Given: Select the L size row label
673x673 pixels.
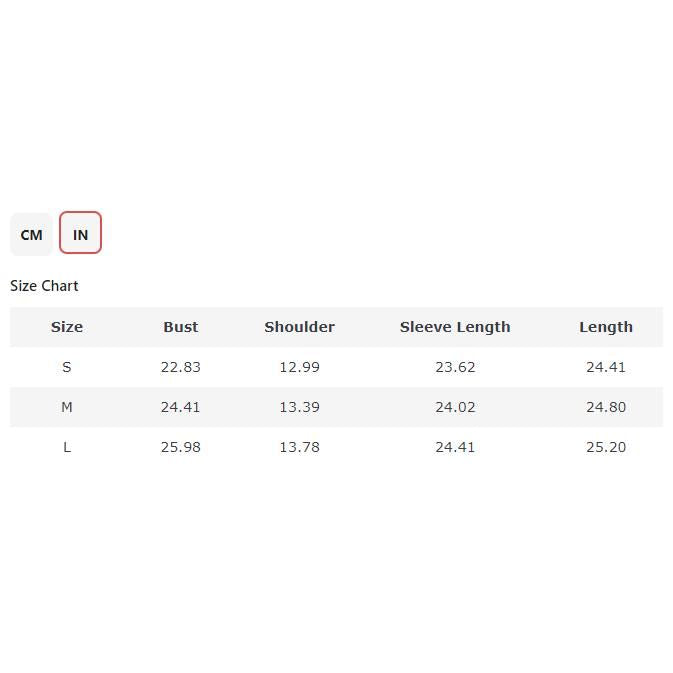Looking at the screenshot, I should [67, 447].
